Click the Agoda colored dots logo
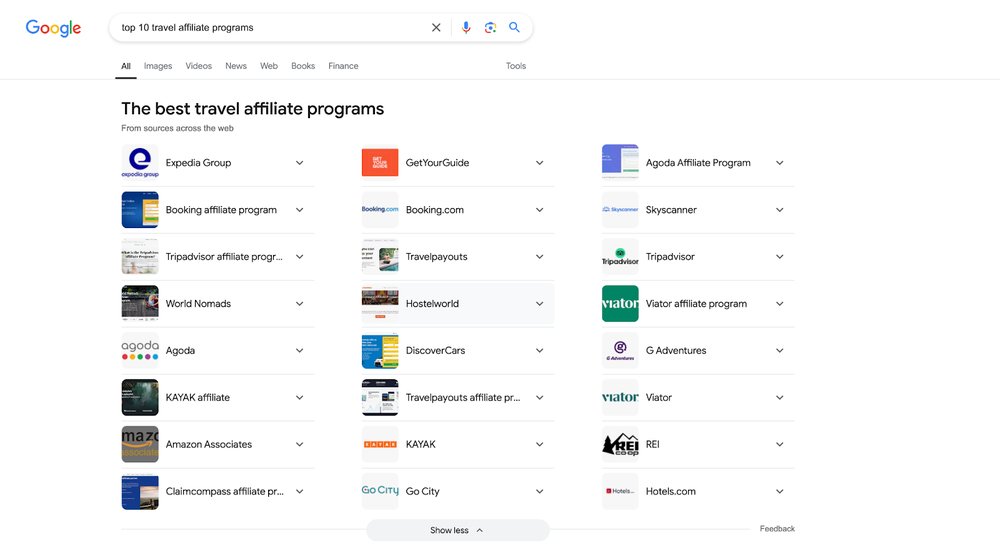 click(140, 350)
